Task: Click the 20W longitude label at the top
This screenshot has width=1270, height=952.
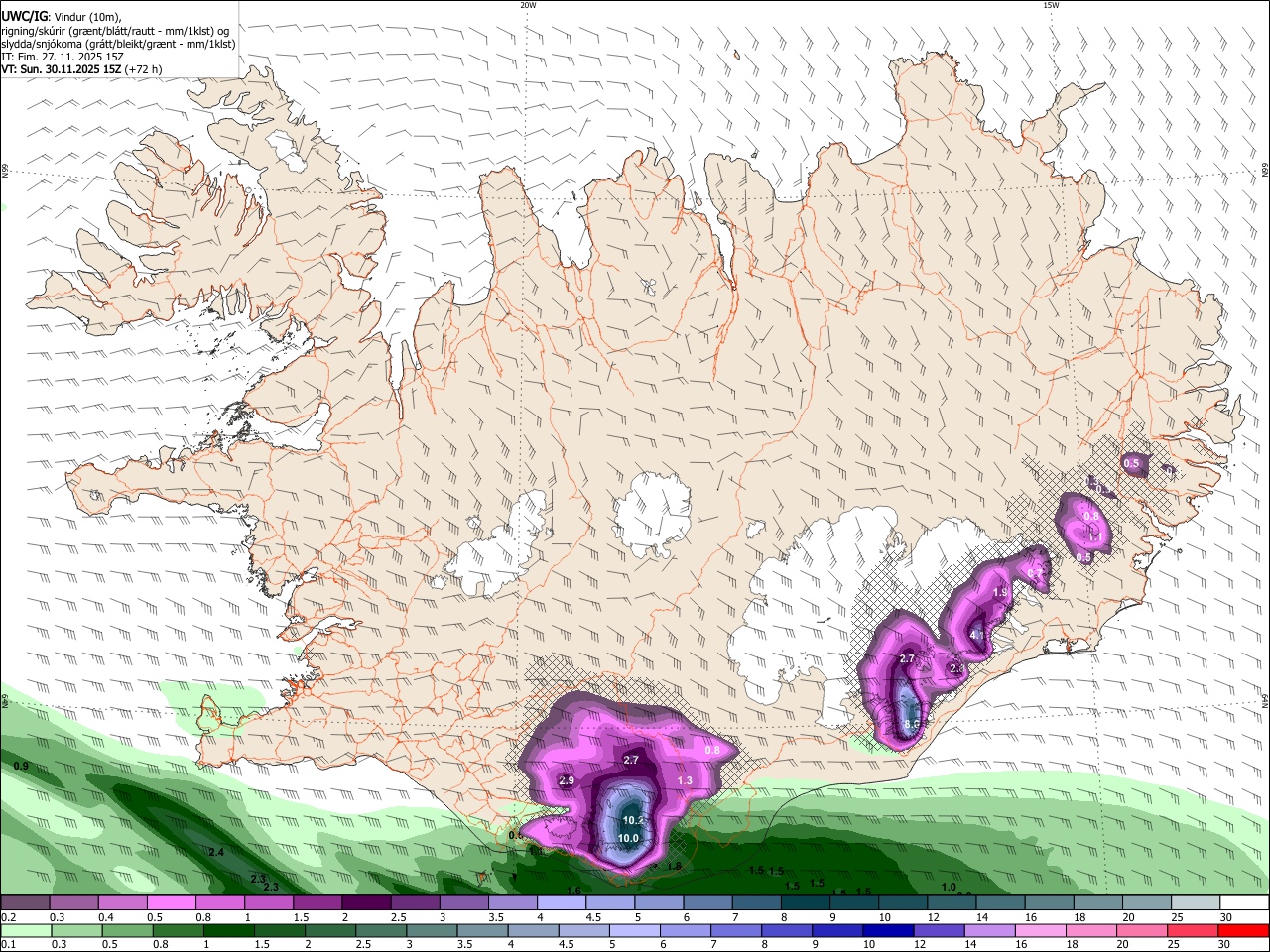Action: tap(528, 5)
